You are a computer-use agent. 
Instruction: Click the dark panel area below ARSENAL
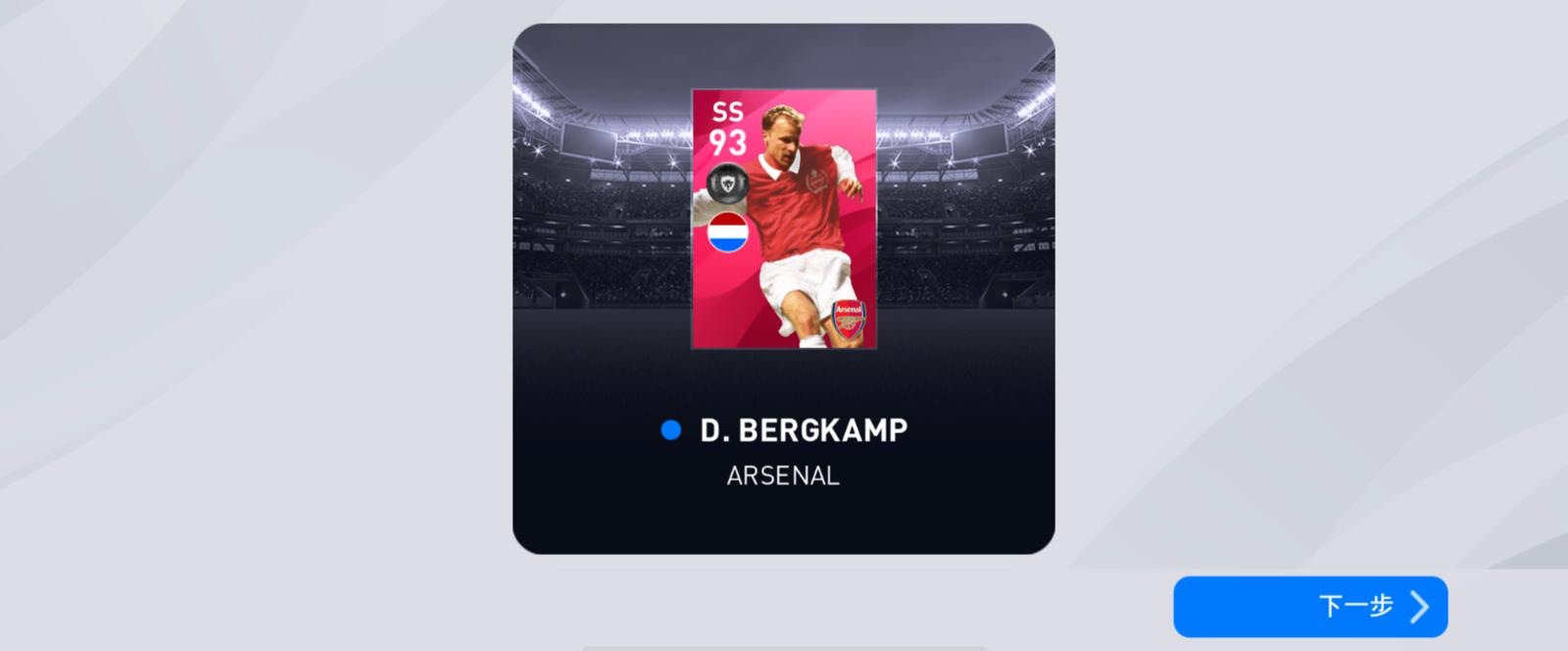click(784, 522)
